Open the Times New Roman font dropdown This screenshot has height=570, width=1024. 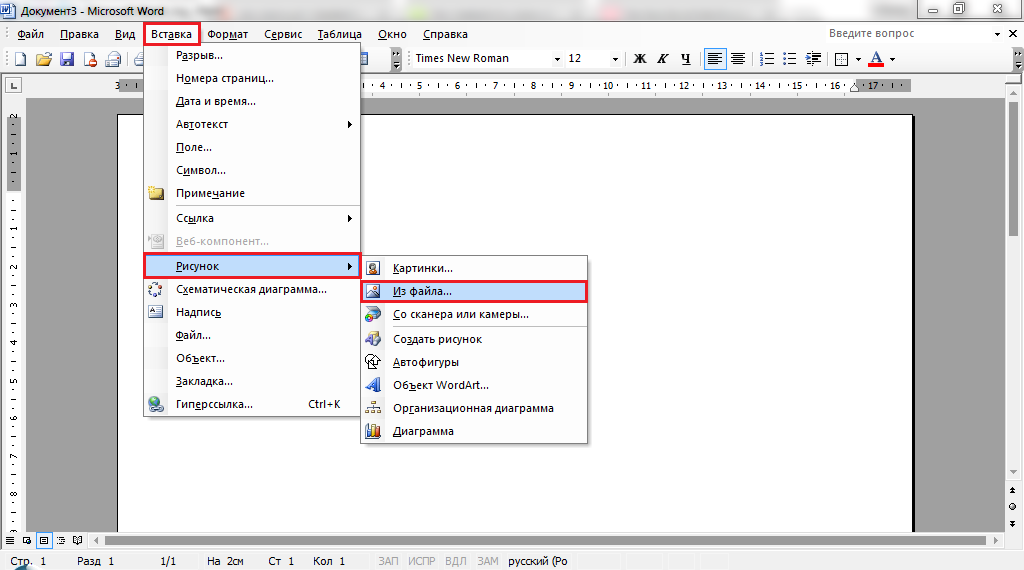point(557,59)
